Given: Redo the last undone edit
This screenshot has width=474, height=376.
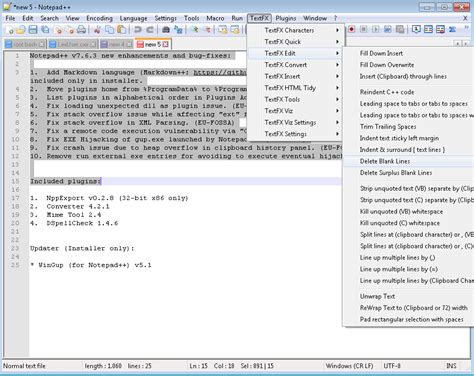Looking at the screenshot, I should 150,30.
